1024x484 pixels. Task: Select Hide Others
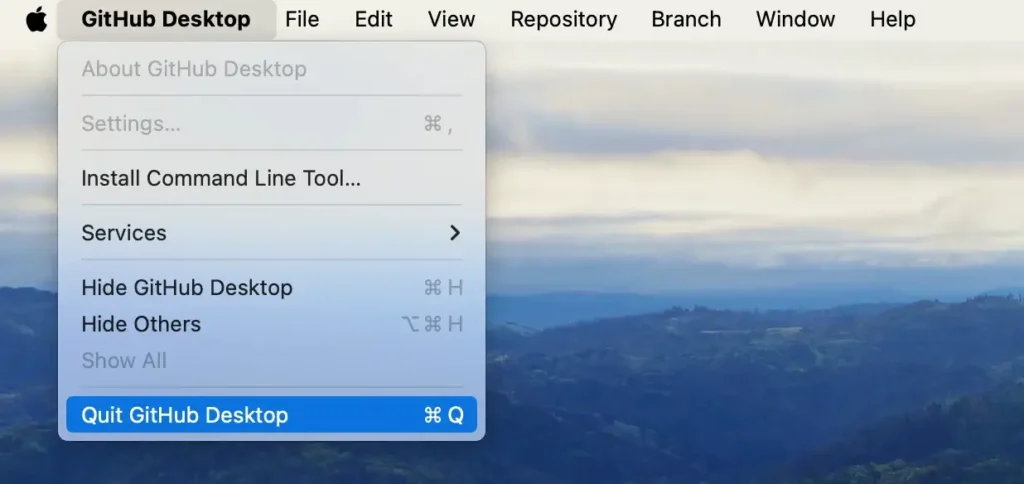pos(272,324)
